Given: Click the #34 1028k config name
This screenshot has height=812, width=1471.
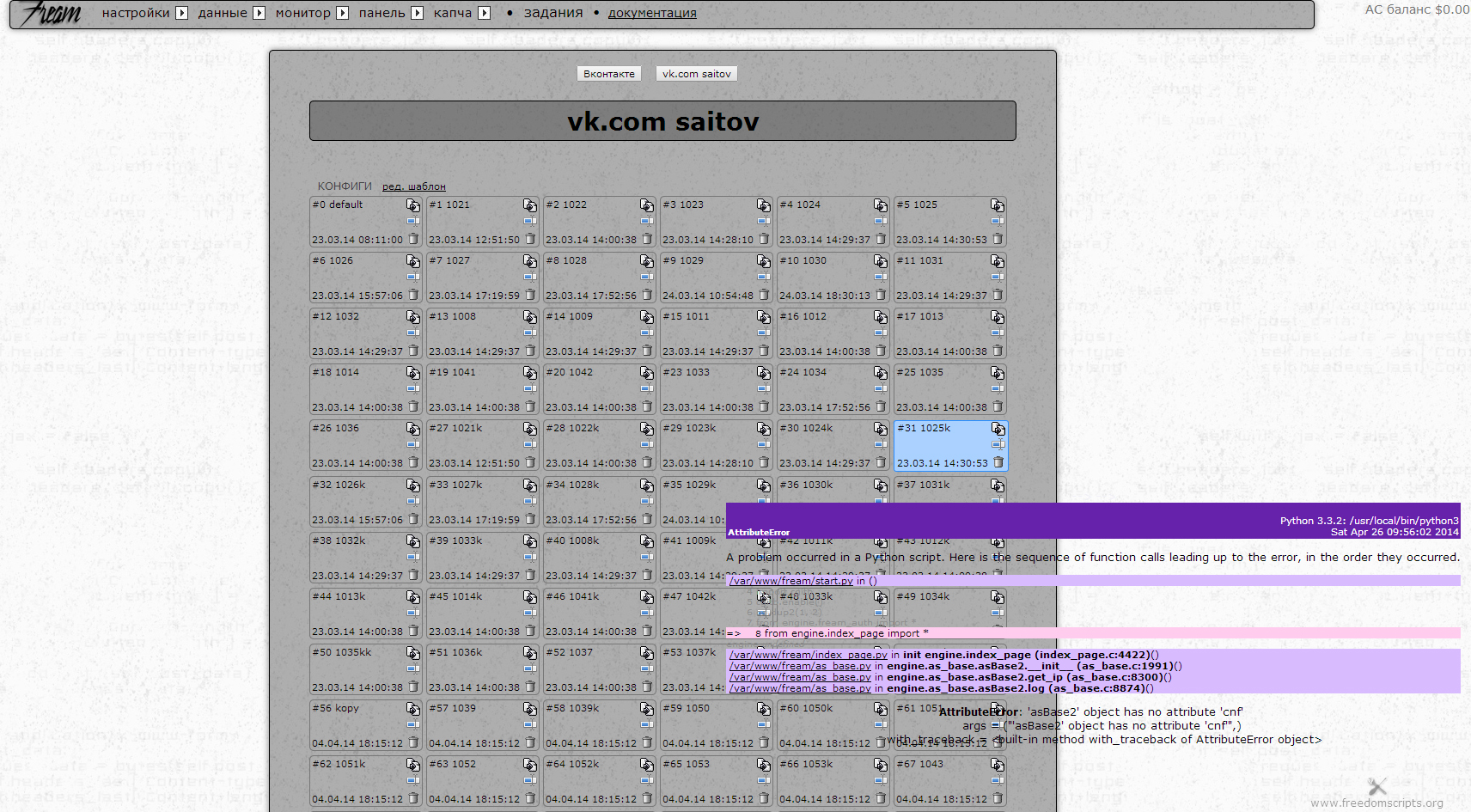Looking at the screenshot, I should click(572, 485).
